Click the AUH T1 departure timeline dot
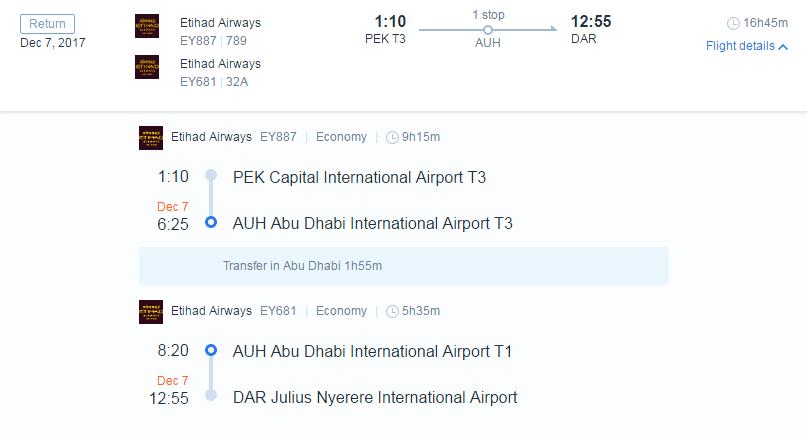807x438 pixels. click(211, 351)
